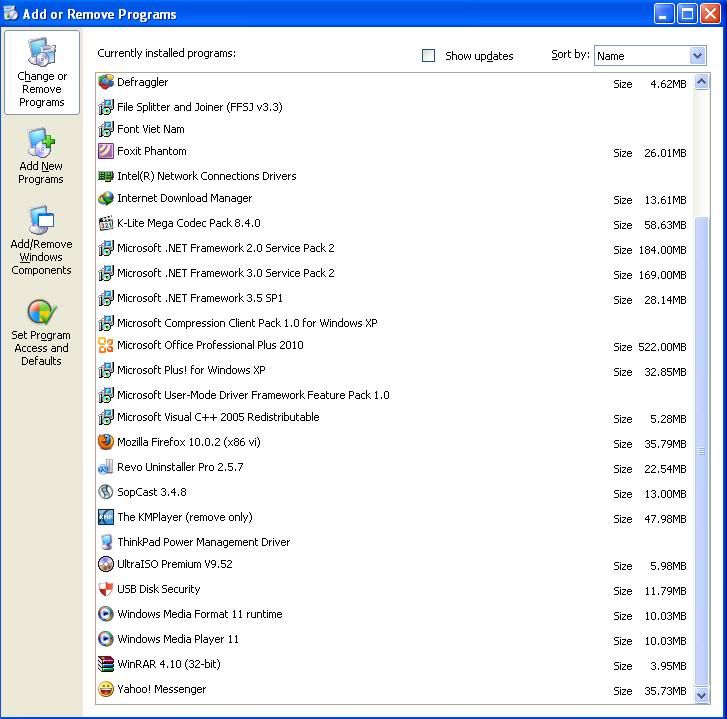Select WinRAR 4.10 (32-bit) name
The width and height of the screenshot is (727, 719).
(x=169, y=664)
